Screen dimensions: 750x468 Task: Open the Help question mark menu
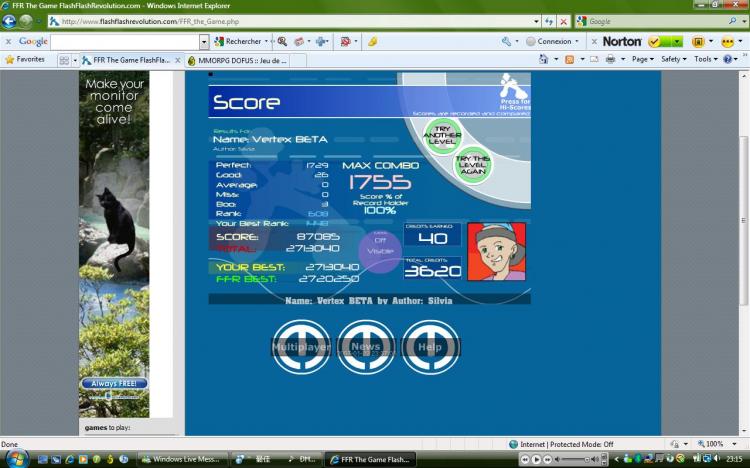[728, 59]
